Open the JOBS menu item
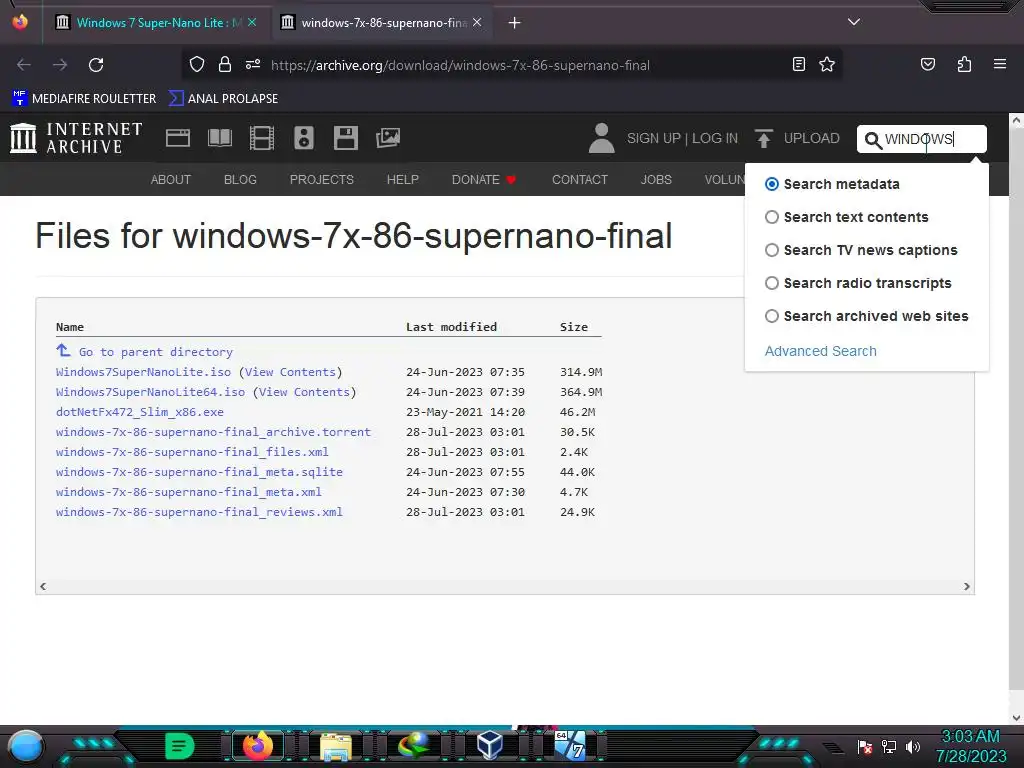The height and width of the screenshot is (768, 1024). point(656,180)
